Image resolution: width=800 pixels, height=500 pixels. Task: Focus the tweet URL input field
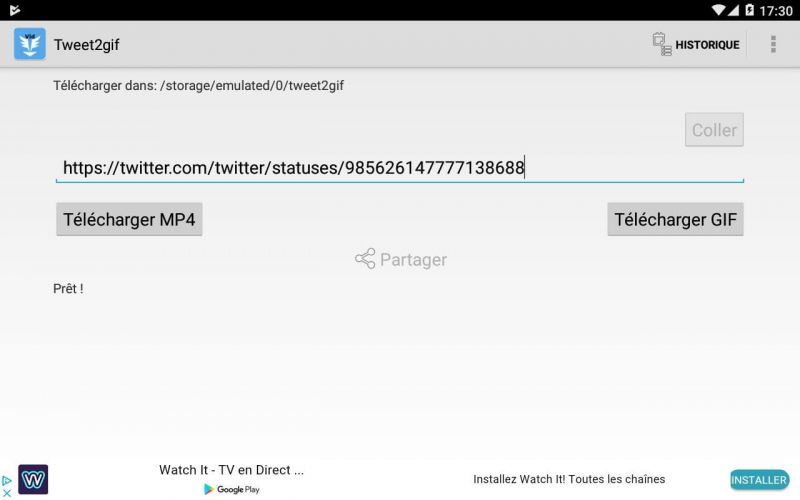point(400,168)
